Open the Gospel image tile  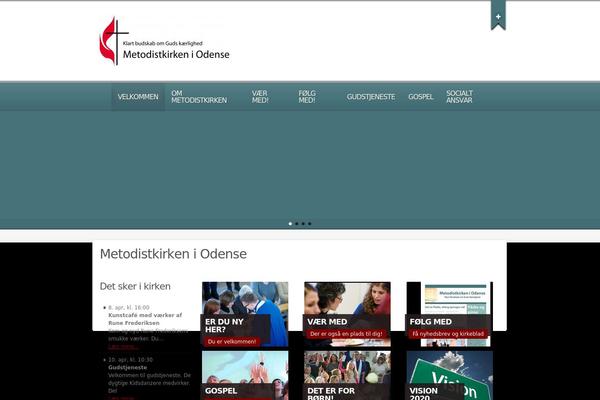(245, 376)
